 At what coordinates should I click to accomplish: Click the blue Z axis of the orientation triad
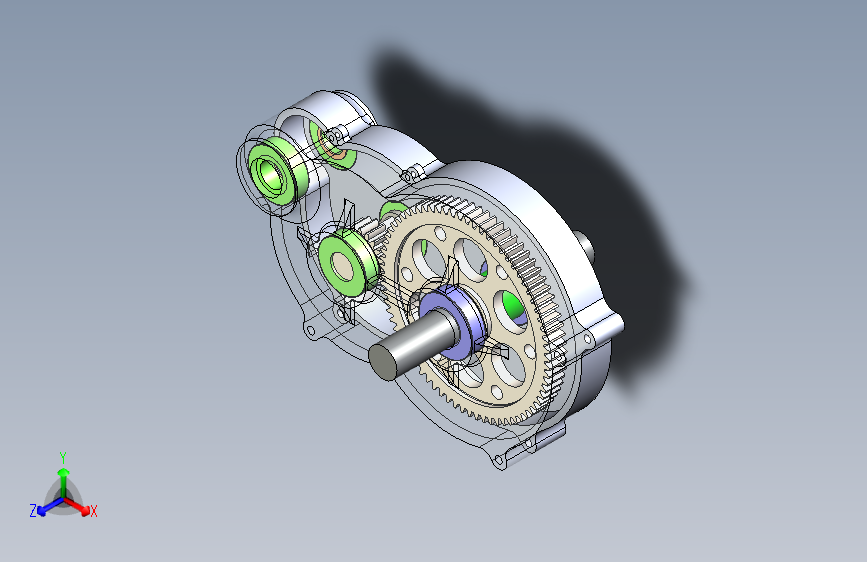click(x=45, y=508)
